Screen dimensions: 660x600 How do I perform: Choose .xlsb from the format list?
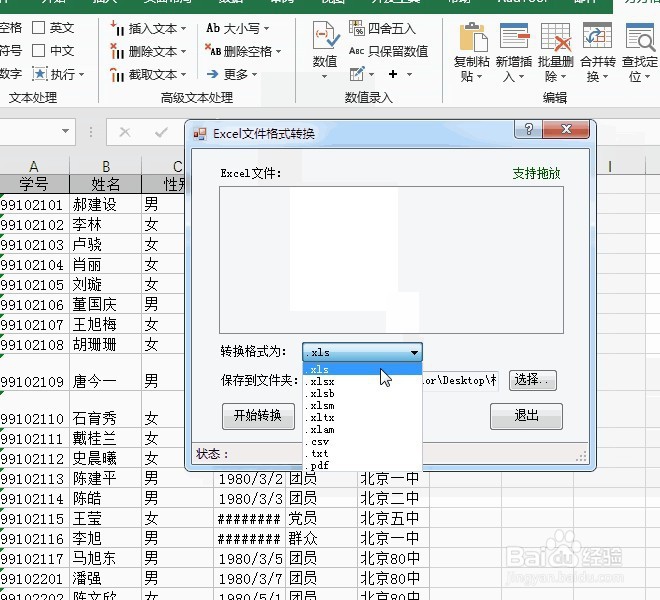tap(362, 393)
